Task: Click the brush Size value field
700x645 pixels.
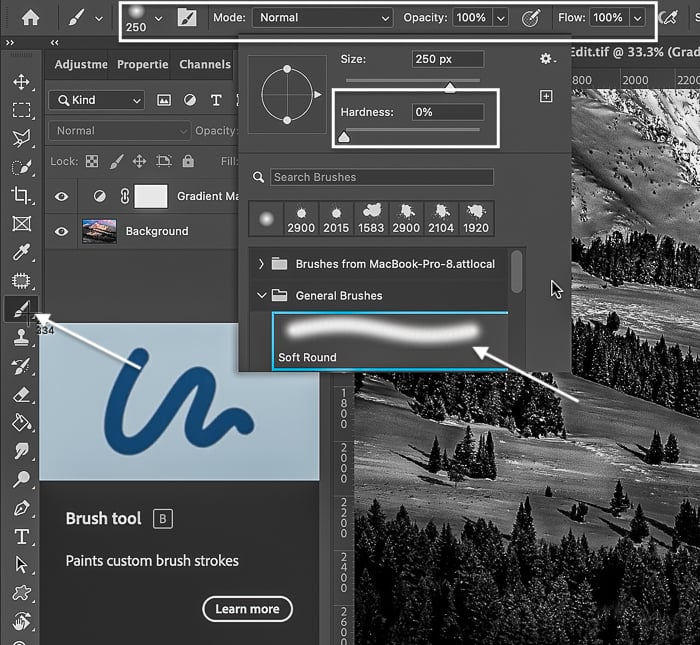Action: click(448, 59)
